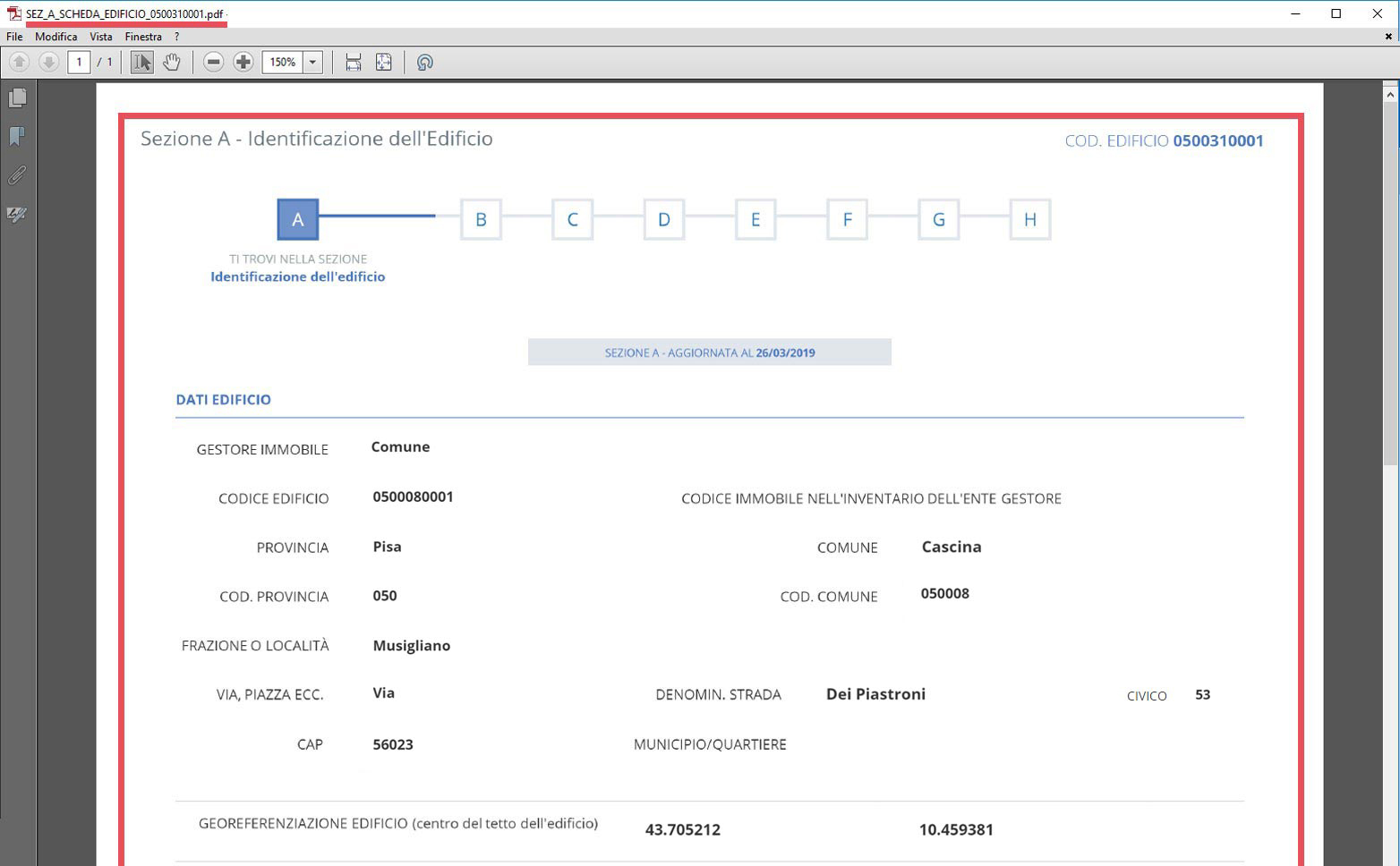1400x866 pixels.
Task: Open the ? help menu
Action: (176, 37)
